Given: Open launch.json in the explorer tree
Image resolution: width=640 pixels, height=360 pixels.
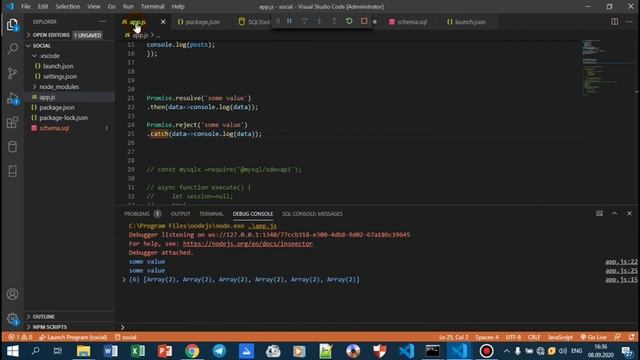Looking at the screenshot, I should coord(58,66).
